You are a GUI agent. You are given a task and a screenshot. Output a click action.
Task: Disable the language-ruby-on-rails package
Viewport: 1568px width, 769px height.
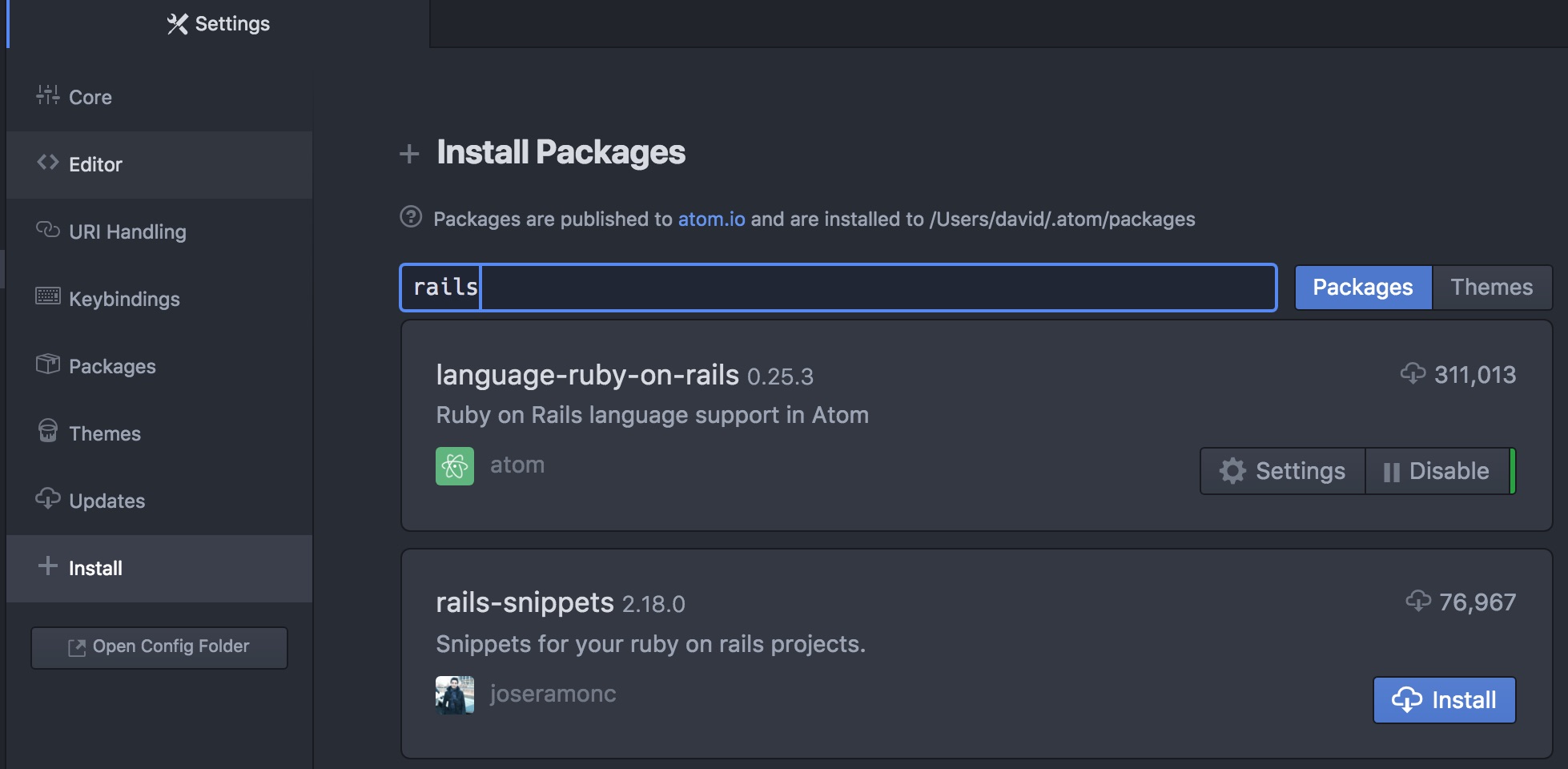point(1437,471)
